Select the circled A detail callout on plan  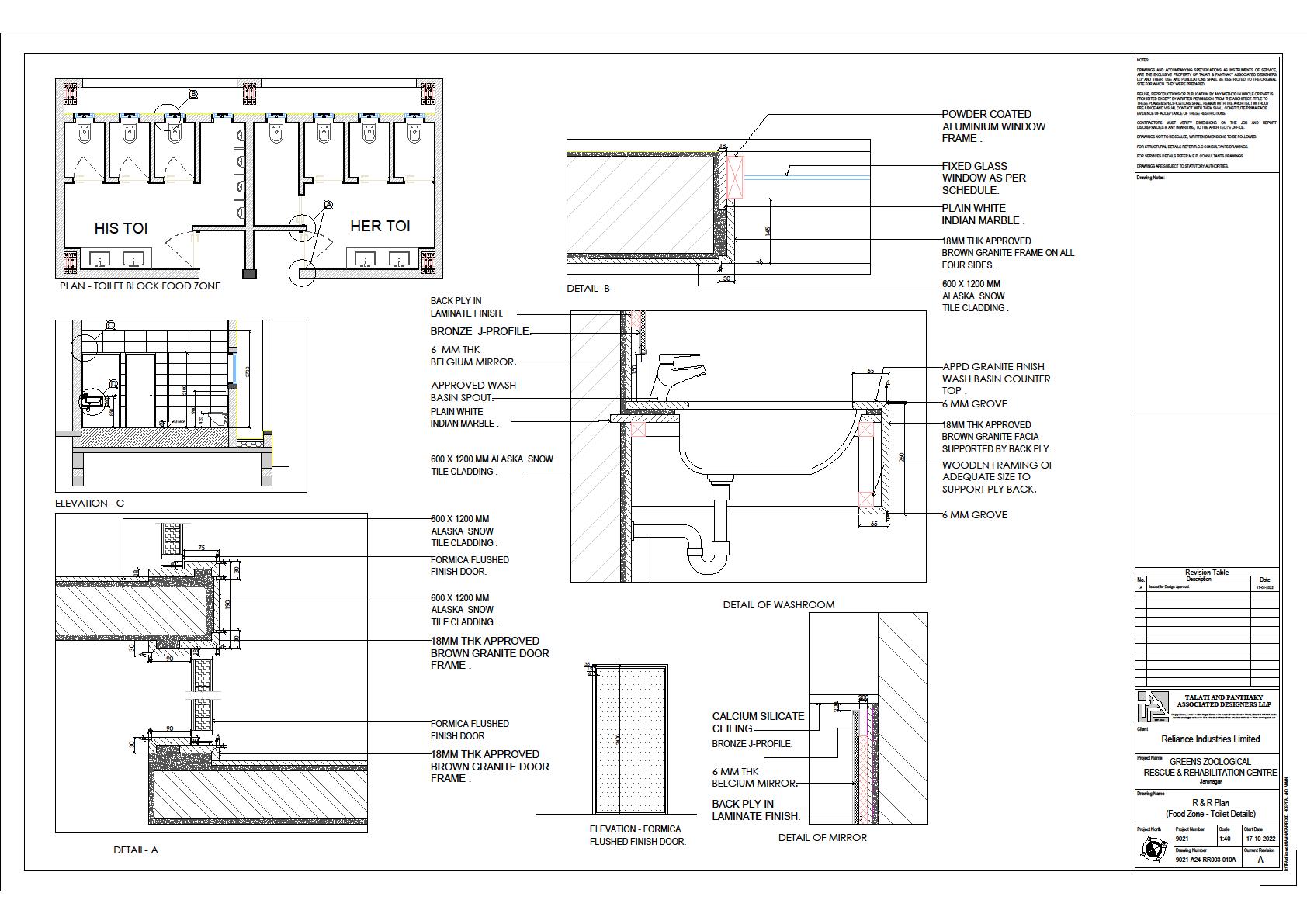(x=328, y=205)
